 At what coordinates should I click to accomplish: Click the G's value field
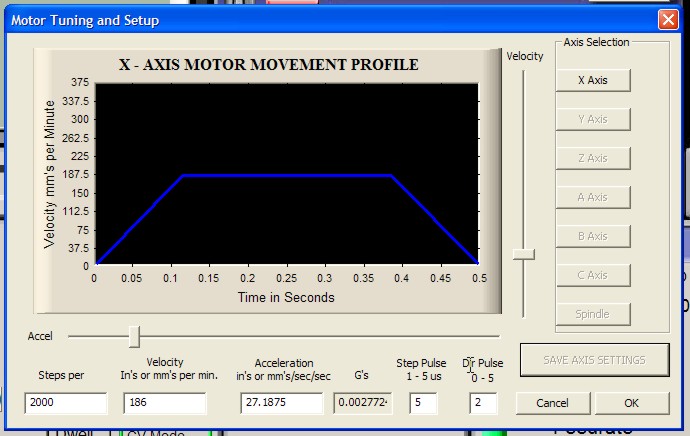(x=362, y=403)
